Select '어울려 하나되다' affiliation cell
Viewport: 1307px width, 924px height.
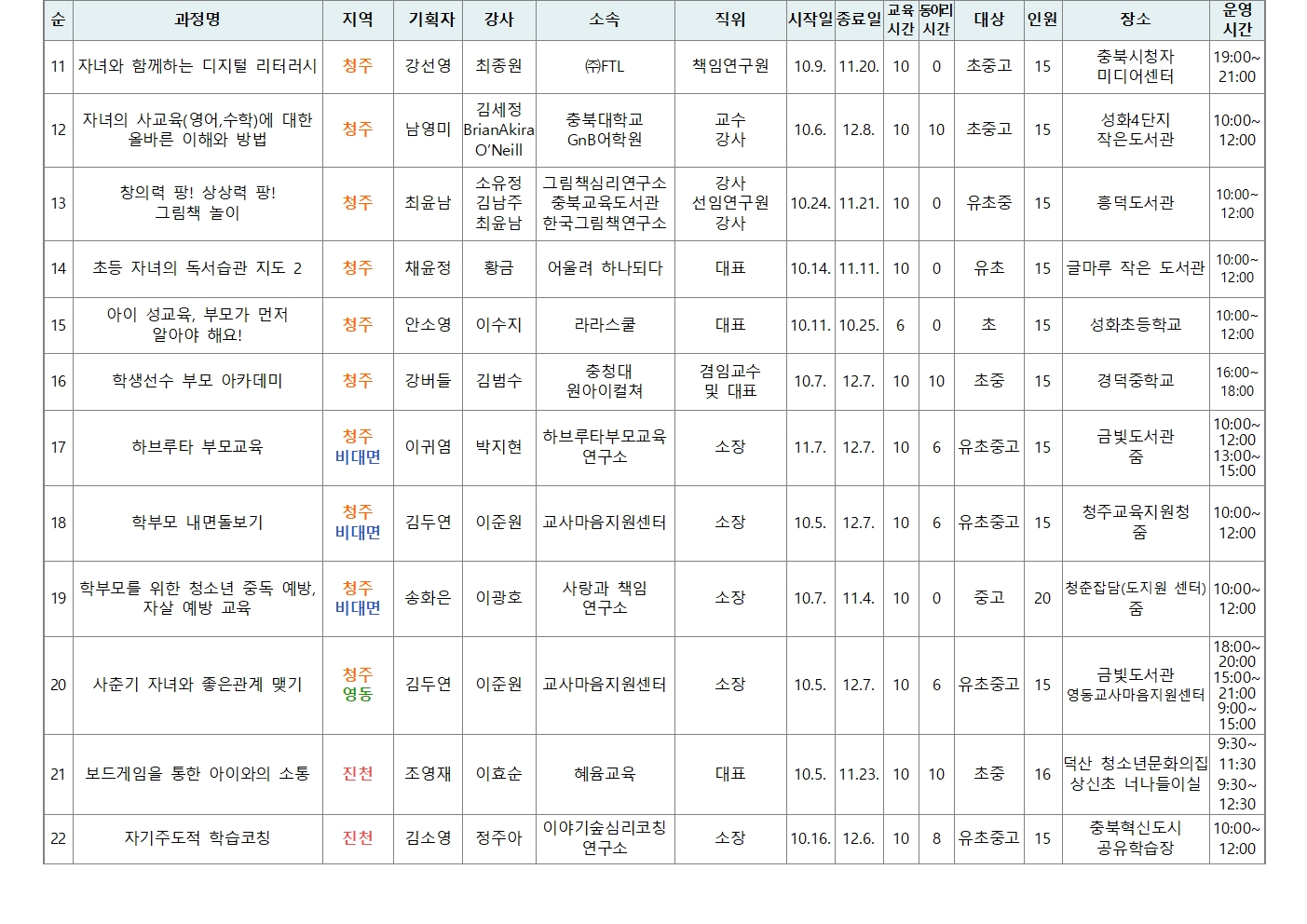(x=605, y=268)
